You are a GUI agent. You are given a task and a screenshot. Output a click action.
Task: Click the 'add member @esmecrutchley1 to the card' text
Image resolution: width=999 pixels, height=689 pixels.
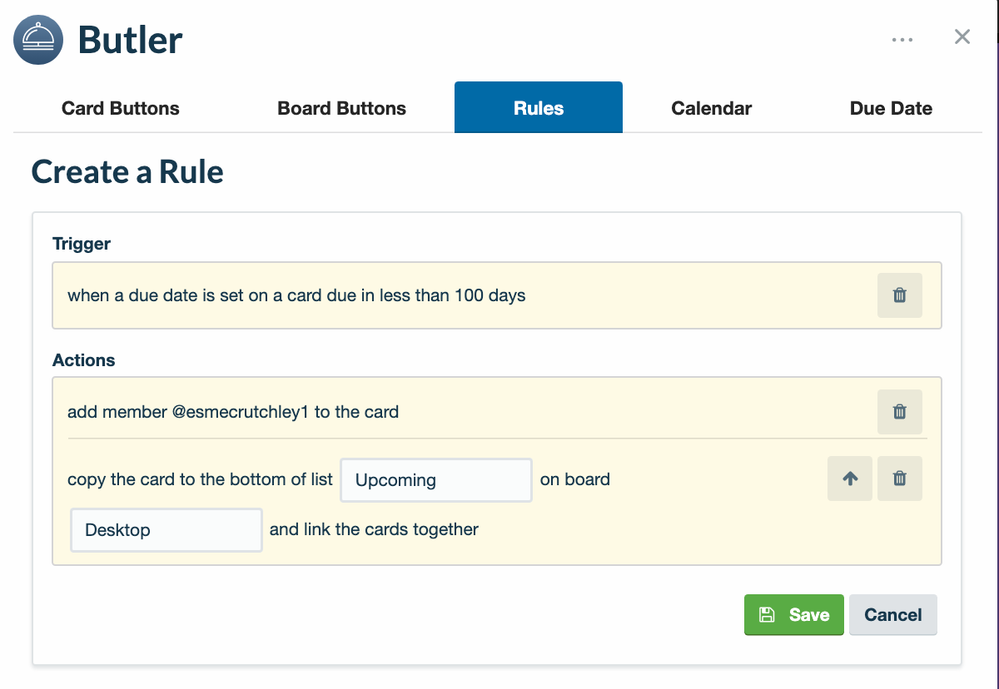(x=233, y=412)
